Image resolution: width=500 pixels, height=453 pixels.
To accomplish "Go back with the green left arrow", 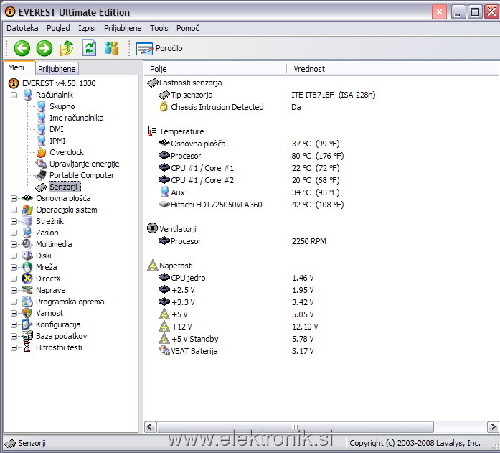I will coord(22,48).
